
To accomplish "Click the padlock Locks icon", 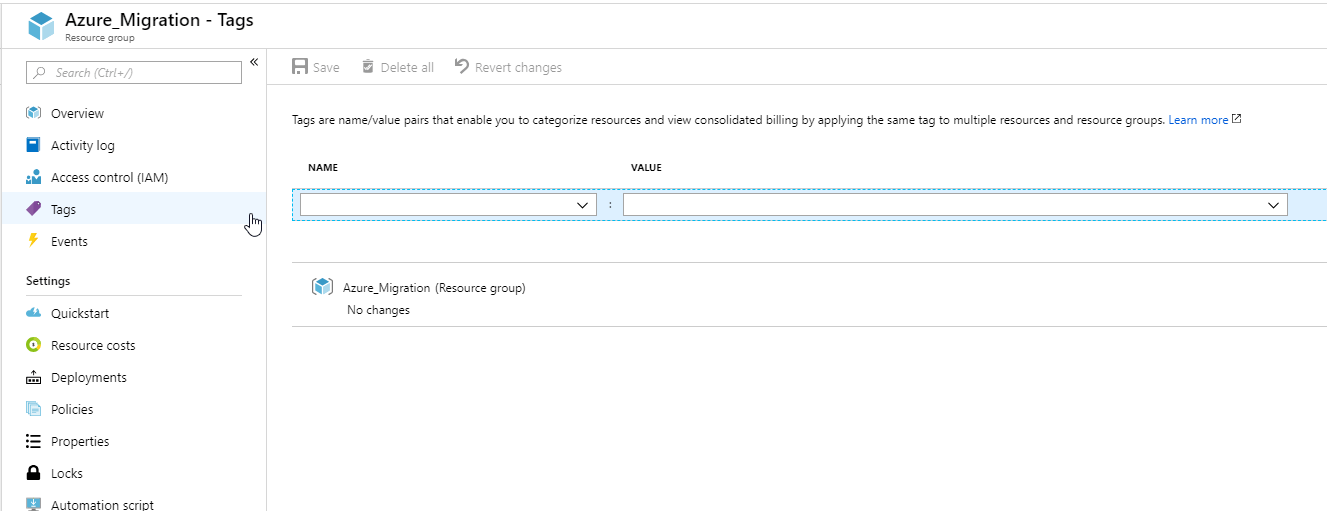I will pos(33,473).
